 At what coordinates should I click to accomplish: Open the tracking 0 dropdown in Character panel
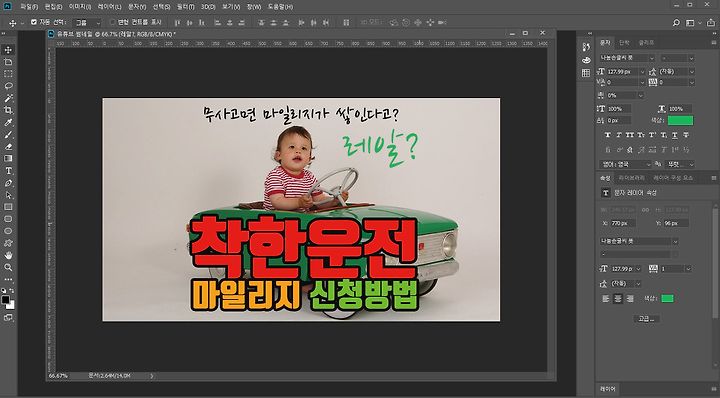(x=677, y=83)
